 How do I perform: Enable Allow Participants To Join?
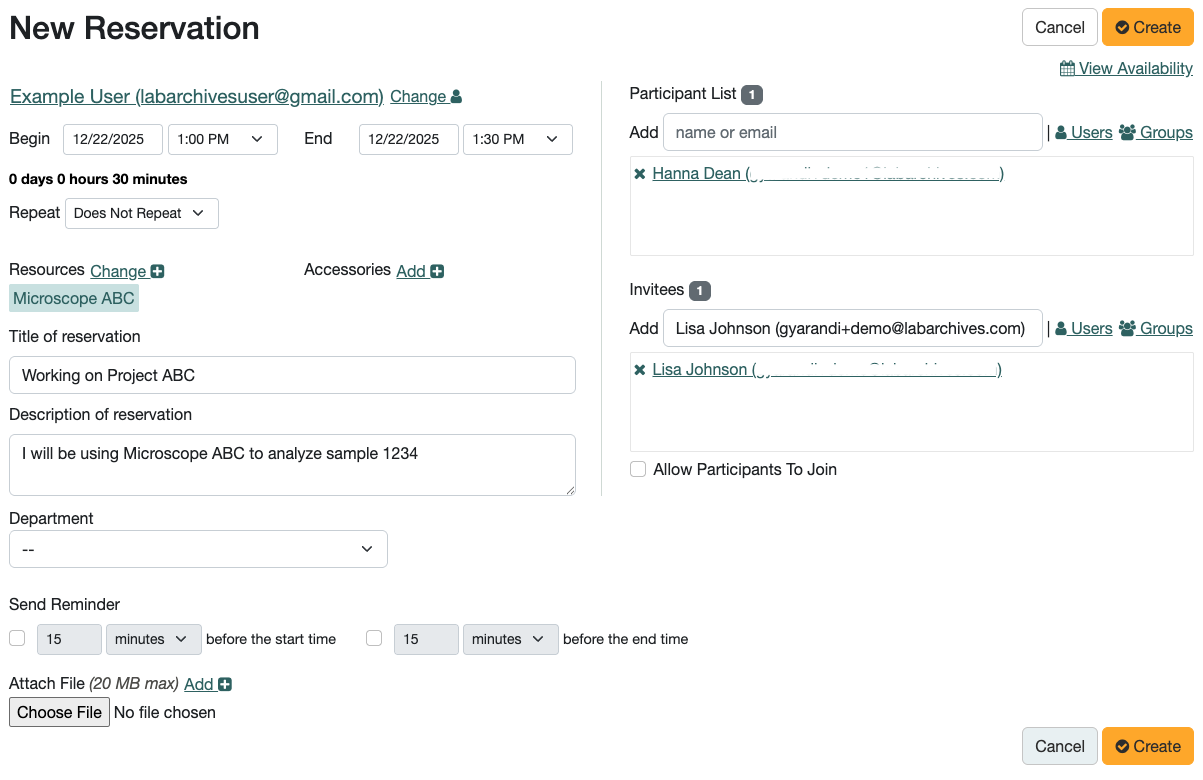pyautogui.click(x=637, y=469)
